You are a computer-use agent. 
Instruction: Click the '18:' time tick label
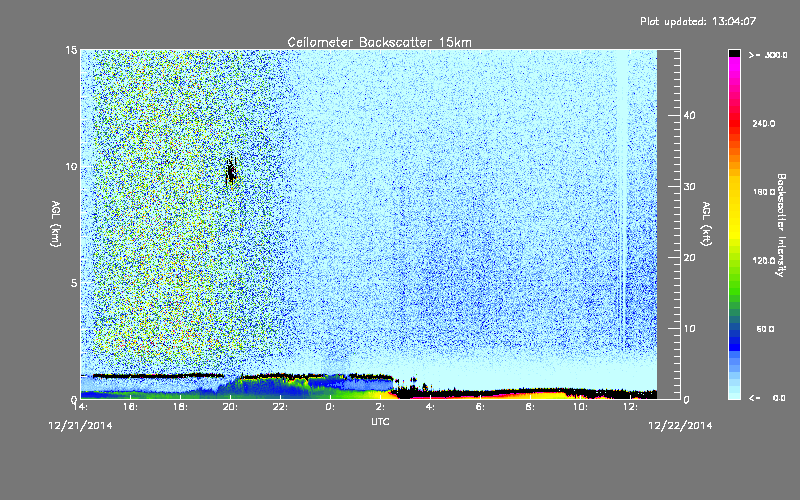180,407
